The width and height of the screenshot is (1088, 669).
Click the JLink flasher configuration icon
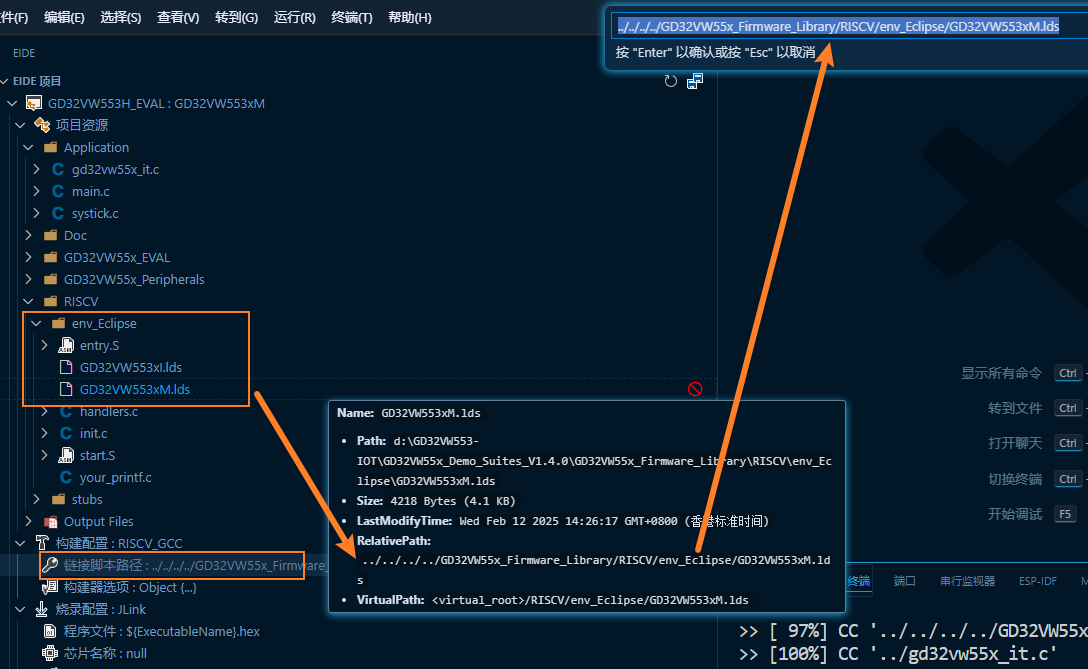pyautogui.click(x=42, y=609)
